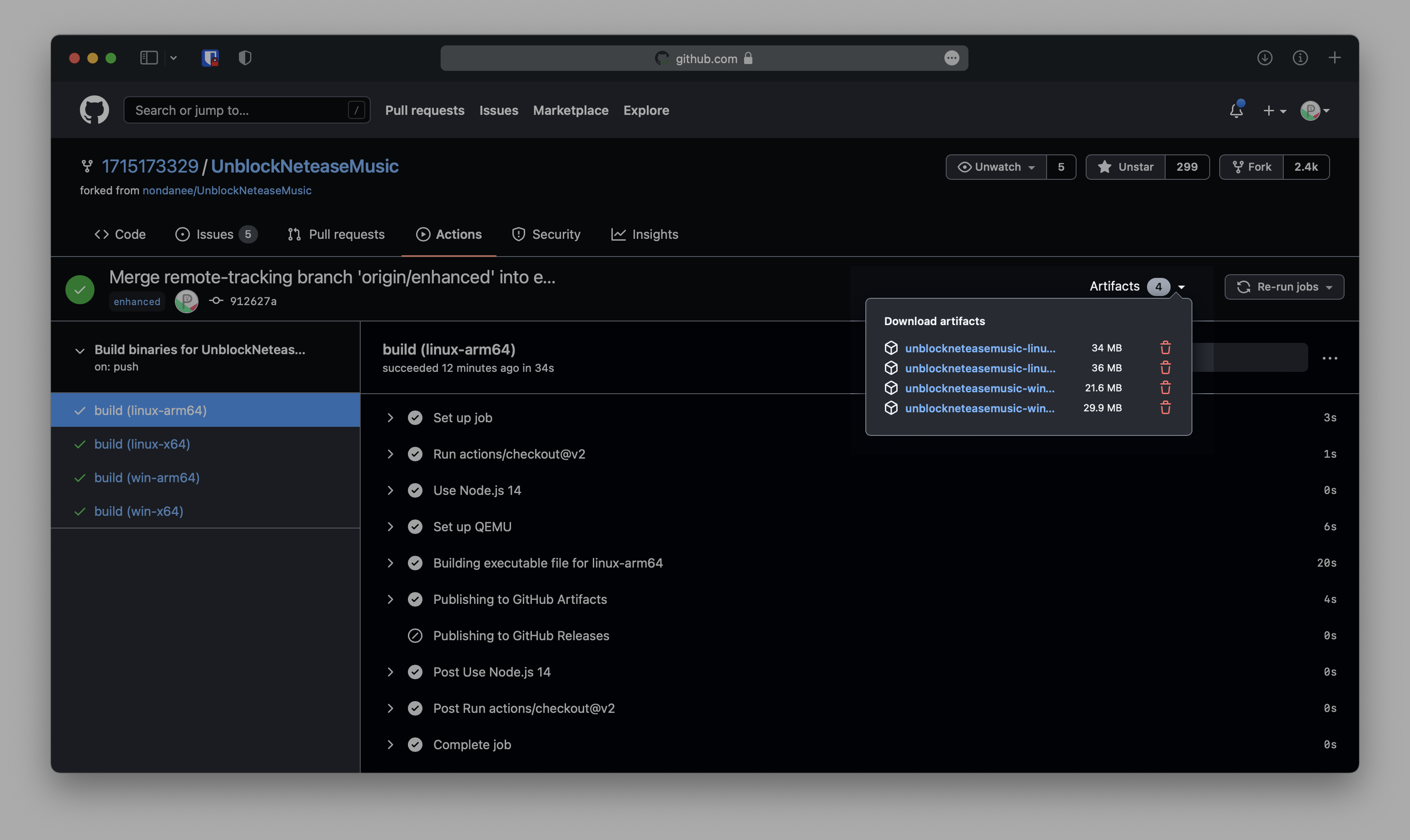Switch to the Issues tab
Screen dimensions: 1410x840
[216, 234]
